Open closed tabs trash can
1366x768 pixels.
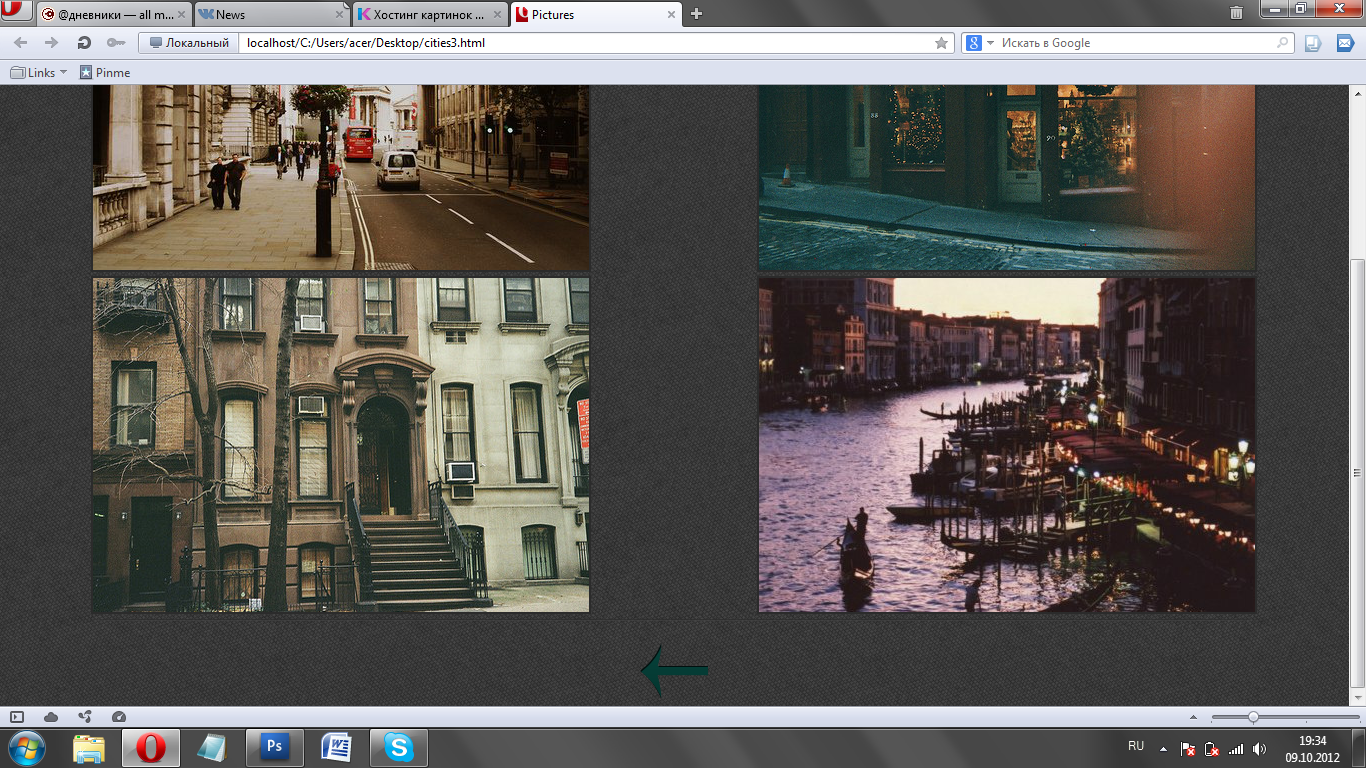[x=1236, y=13]
